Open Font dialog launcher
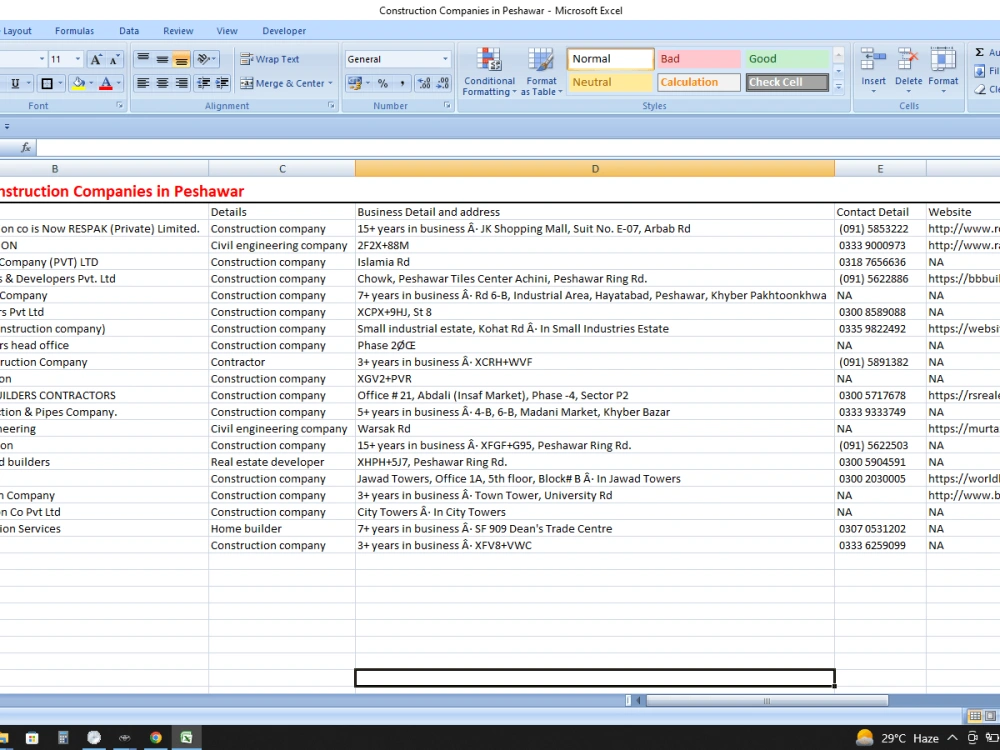1000x750 pixels. click(120, 106)
